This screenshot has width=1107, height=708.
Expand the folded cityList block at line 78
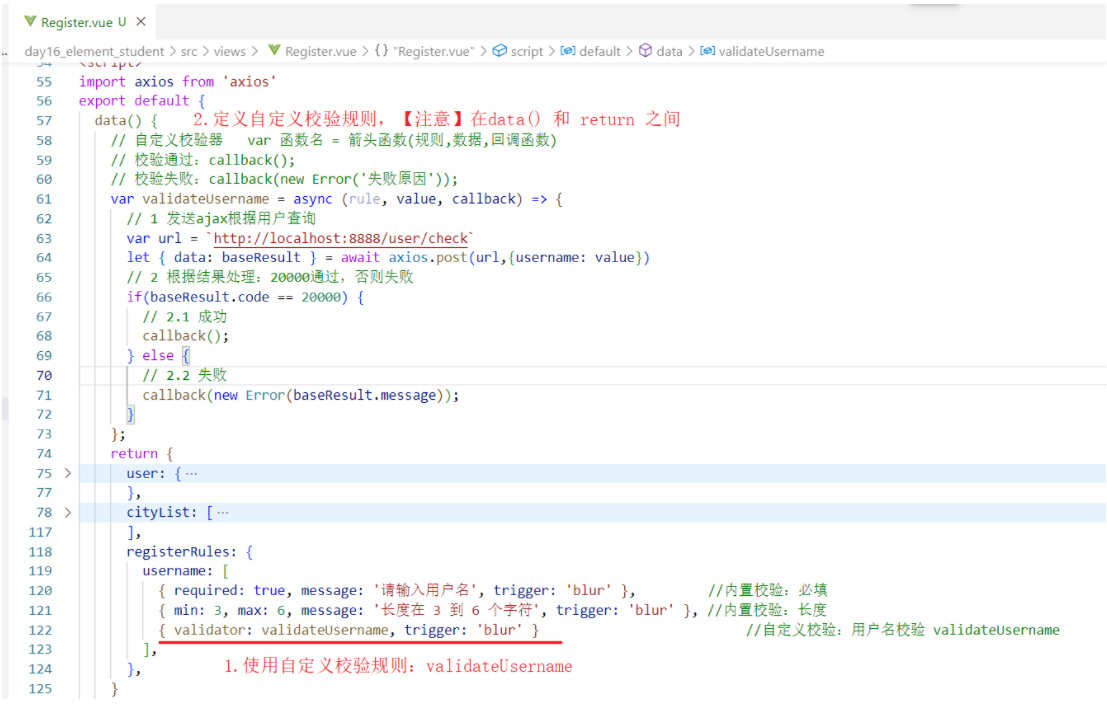tap(68, 512)
